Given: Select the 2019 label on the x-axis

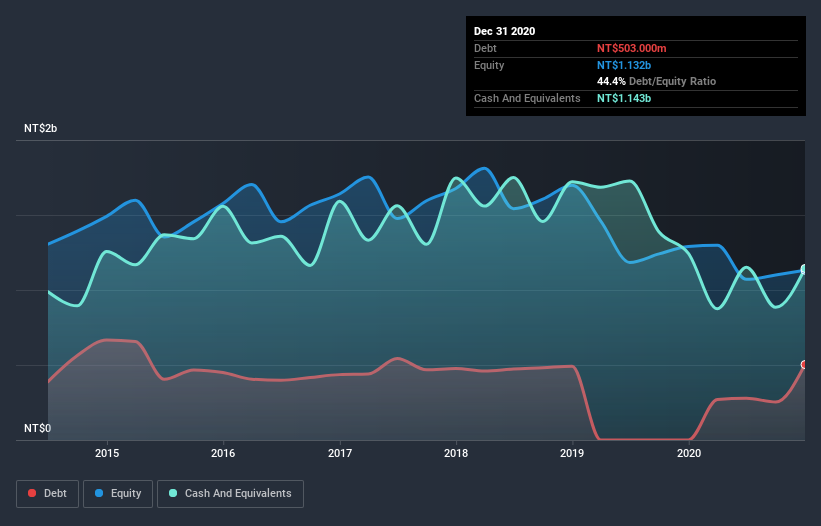Looking at the screenshot, I should 572,453.
